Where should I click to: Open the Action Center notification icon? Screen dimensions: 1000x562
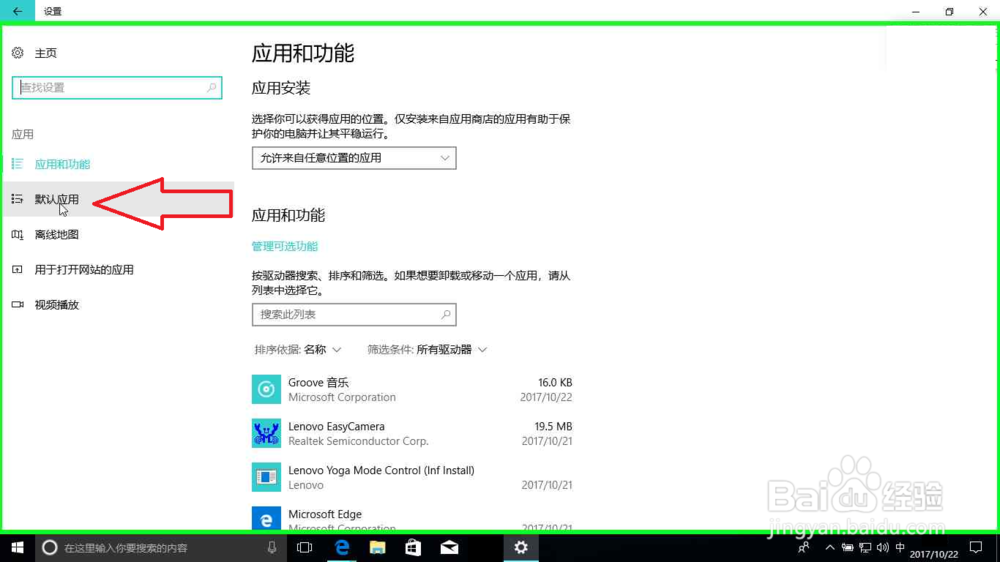click(976, 547)
